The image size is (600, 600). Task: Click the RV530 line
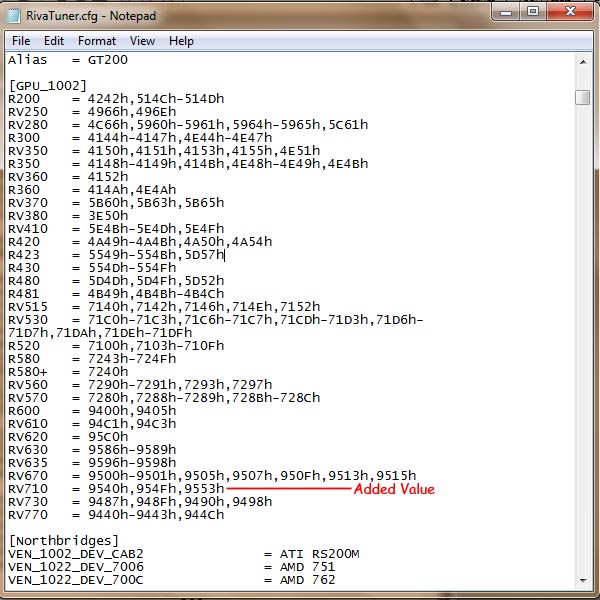[x=216, y=320]
